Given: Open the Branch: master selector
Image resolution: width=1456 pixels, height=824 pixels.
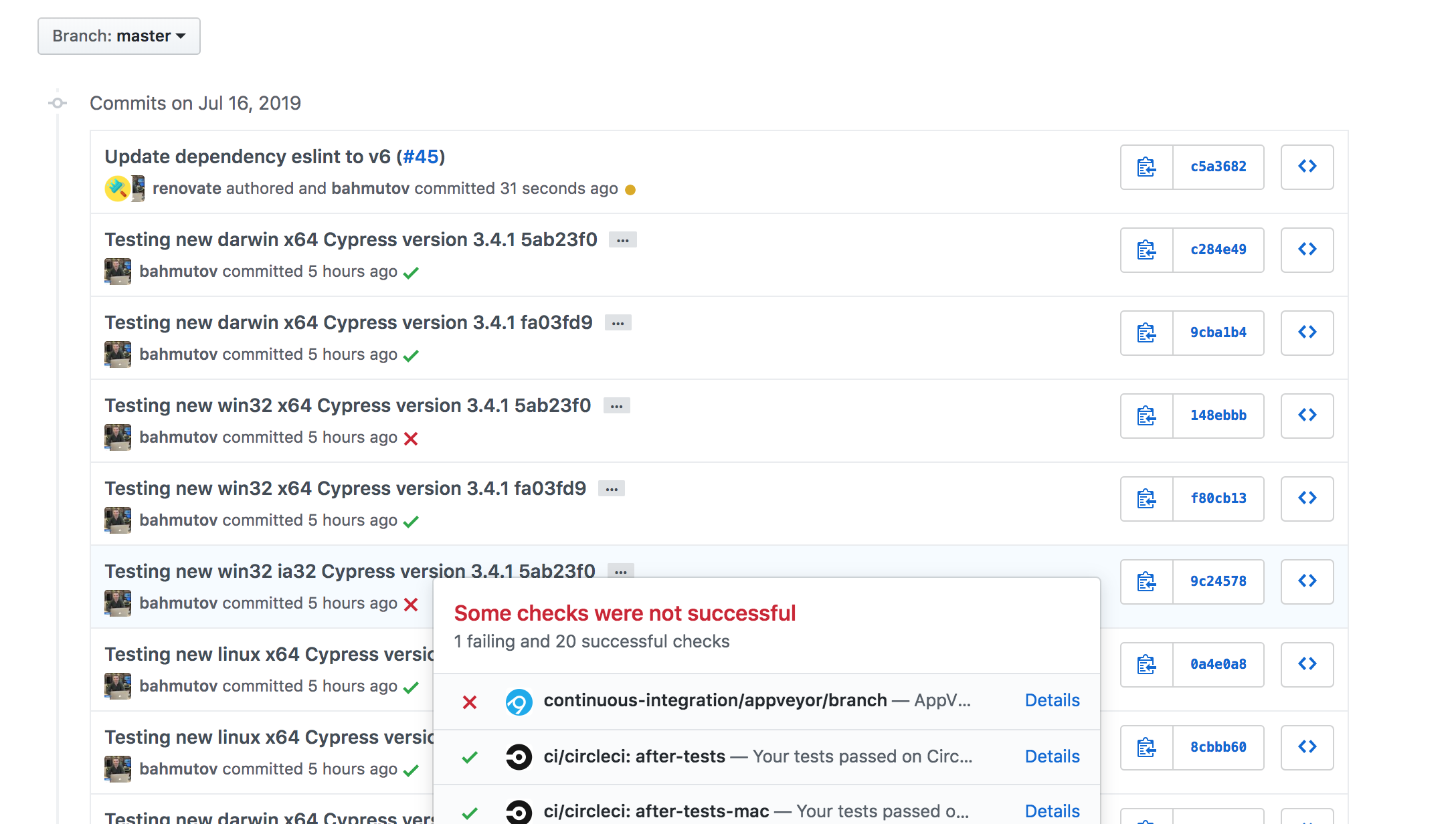Looking at the screenshot, I should pyautogui.click(x=118, y=36).
